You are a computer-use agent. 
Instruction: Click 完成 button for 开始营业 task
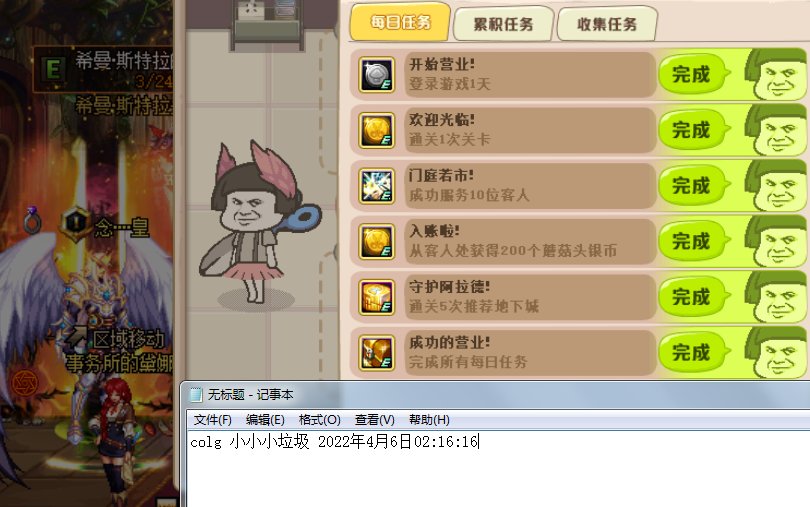692,74
